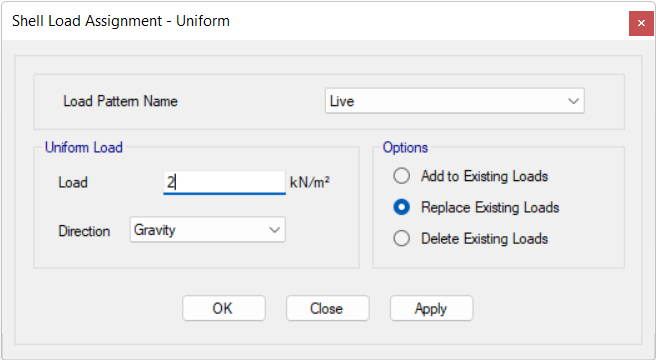Click the Delete Existing Loads label text
The width and height of the screenshot is (656, 360).
tap(484, 239)
